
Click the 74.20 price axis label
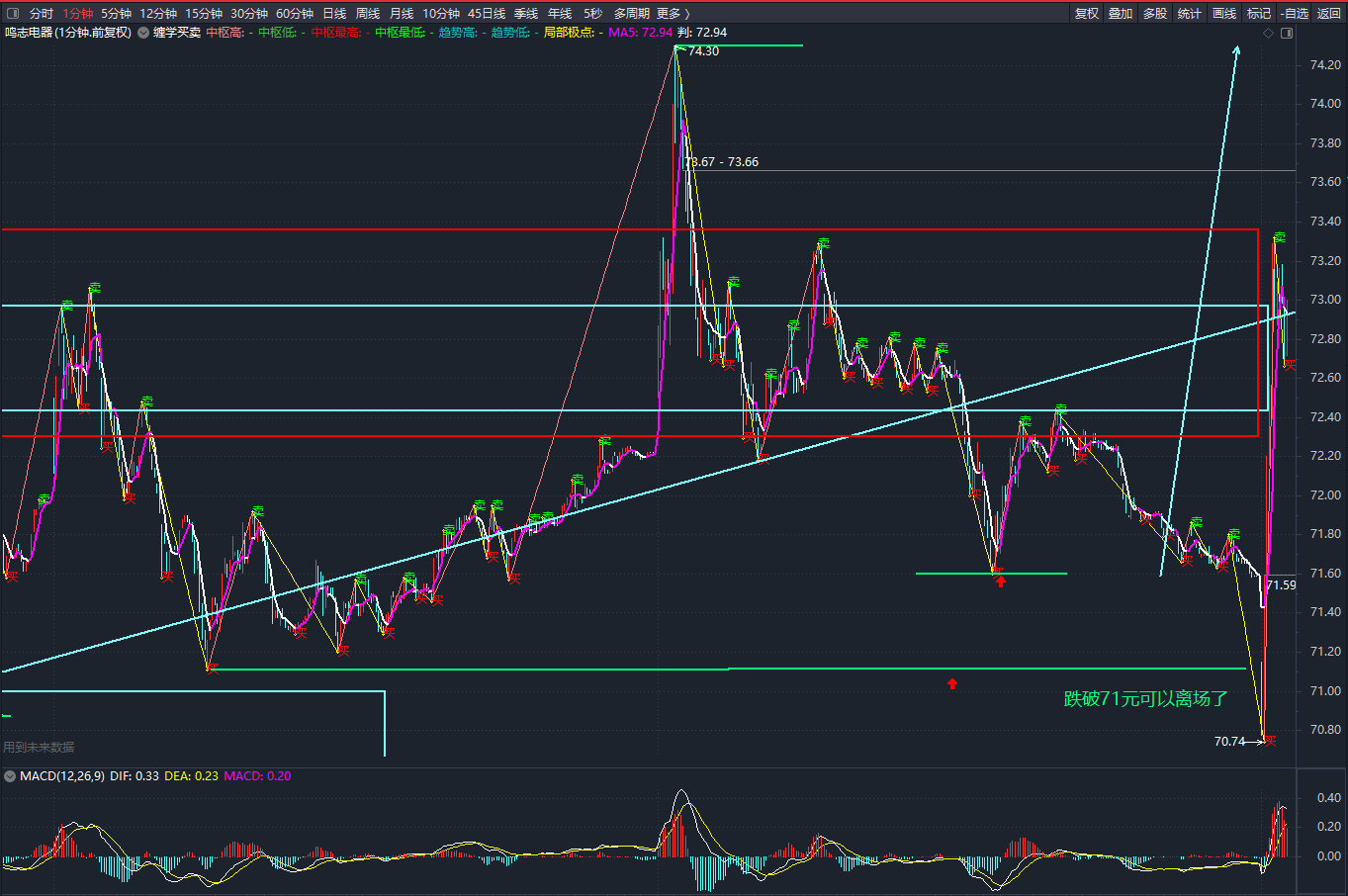coord(1325,65)
